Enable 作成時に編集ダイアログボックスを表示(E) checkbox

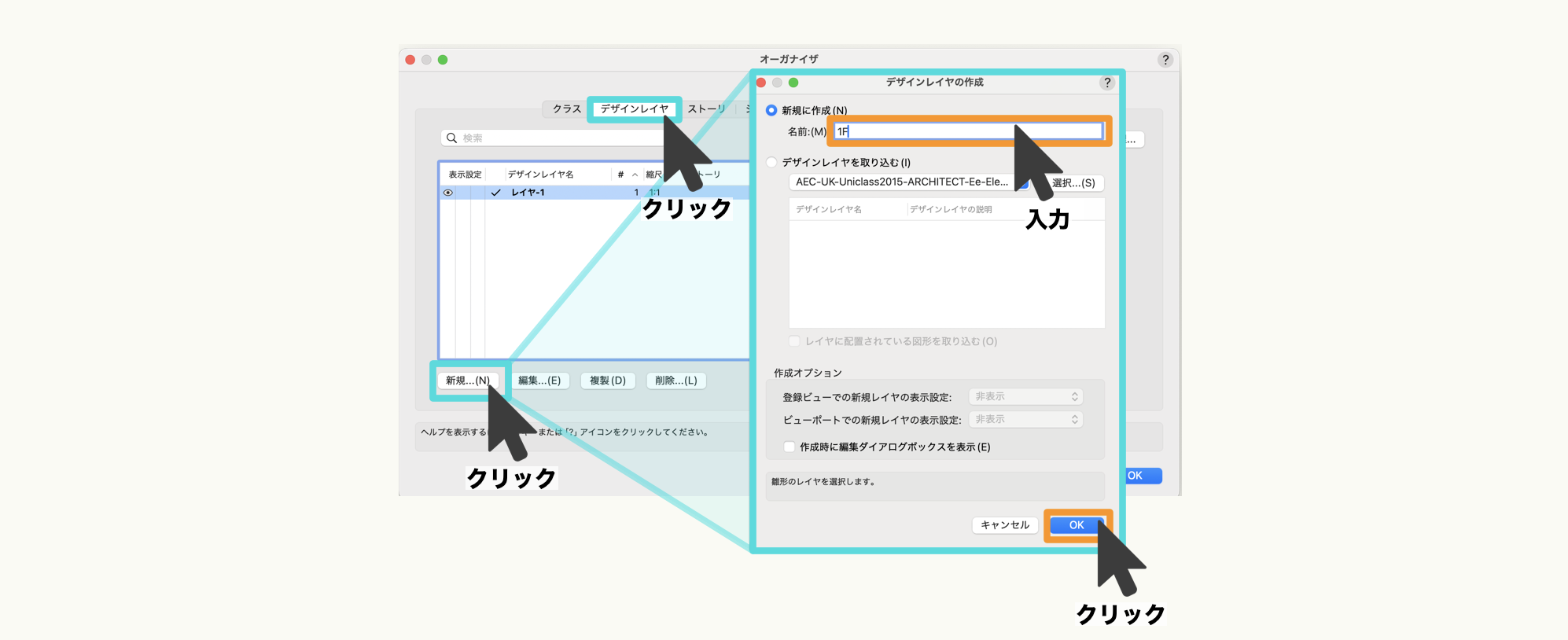[790, 447]
